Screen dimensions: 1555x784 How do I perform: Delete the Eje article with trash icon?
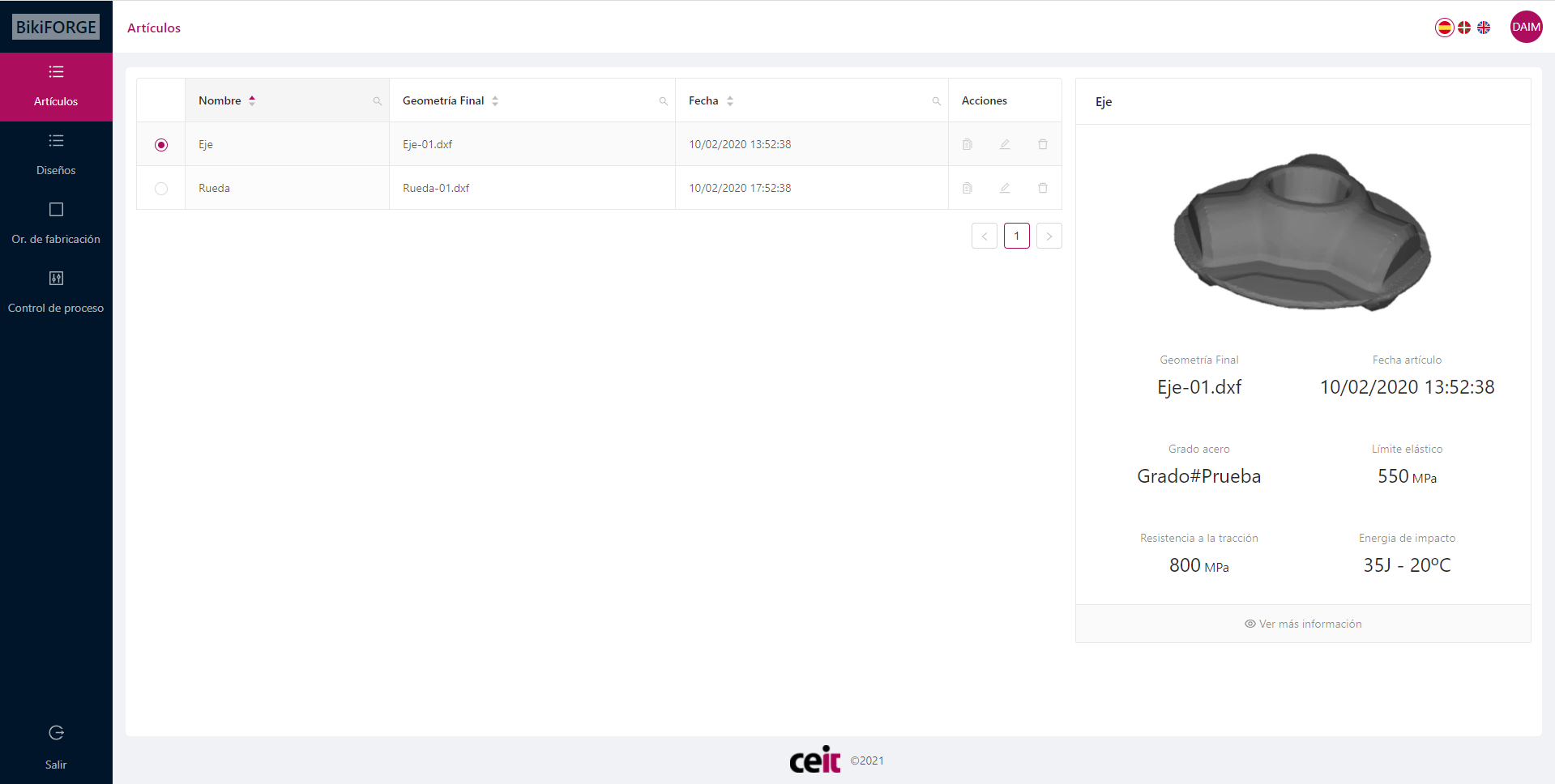1043,144
